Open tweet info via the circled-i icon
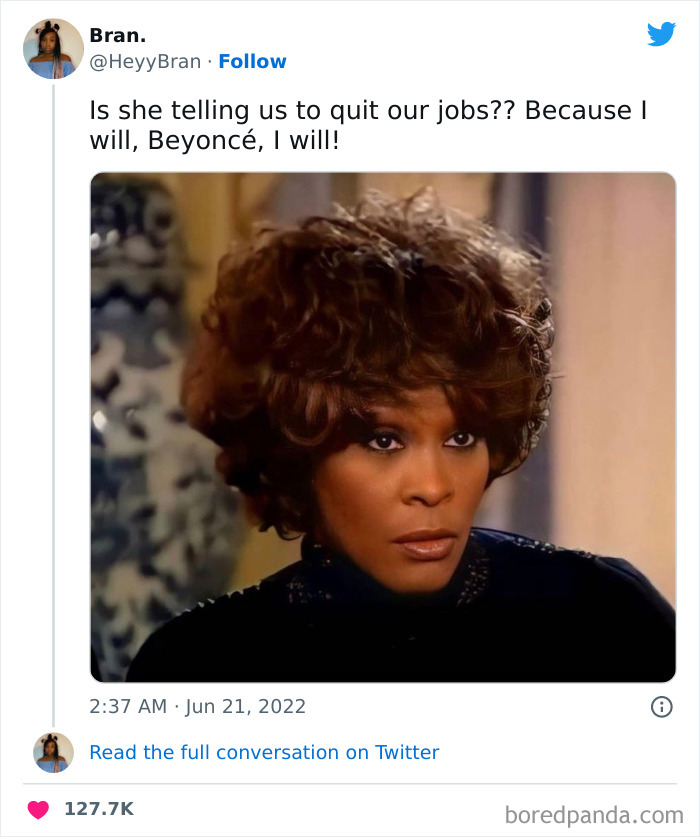 [661, 705]
